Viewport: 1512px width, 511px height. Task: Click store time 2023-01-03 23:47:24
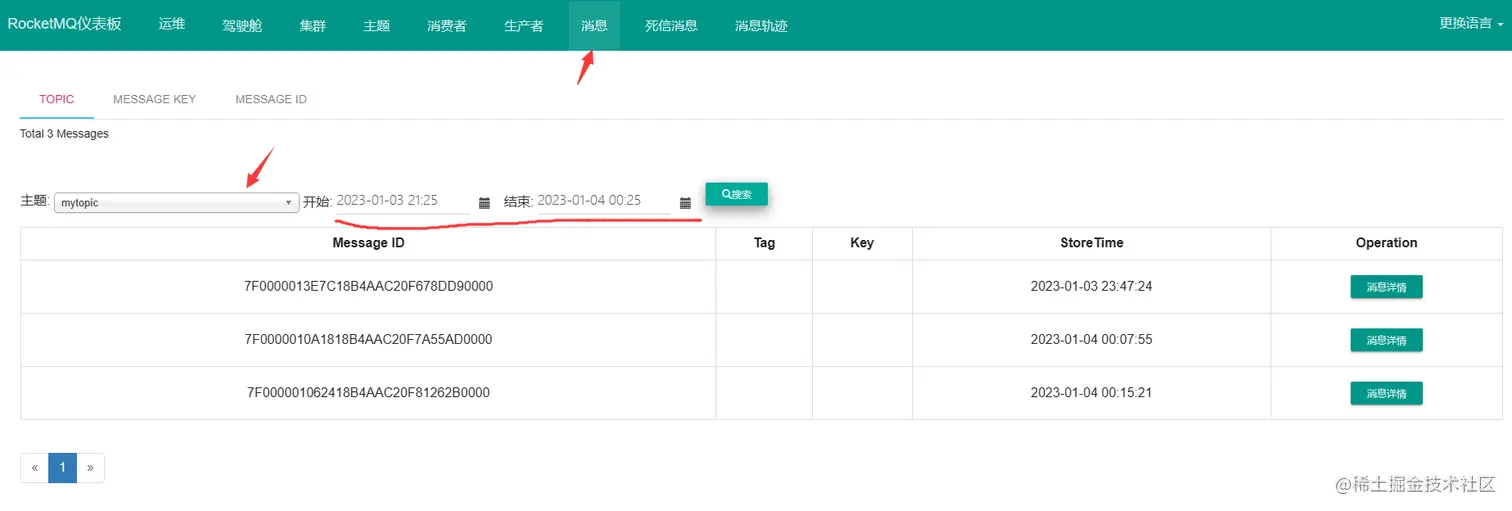(1092, 286)
